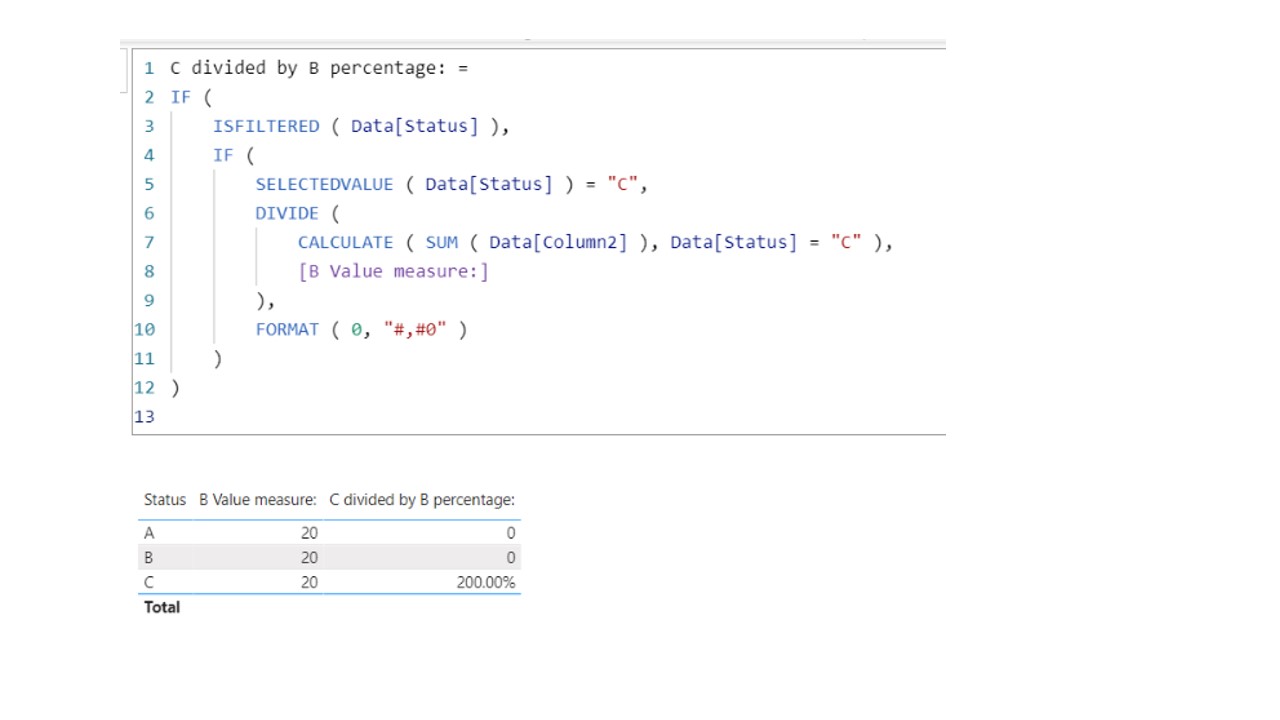Click the "#,#0" format string
The width and height of the screenshot is (1280, 720).
(x=414, y=329)
